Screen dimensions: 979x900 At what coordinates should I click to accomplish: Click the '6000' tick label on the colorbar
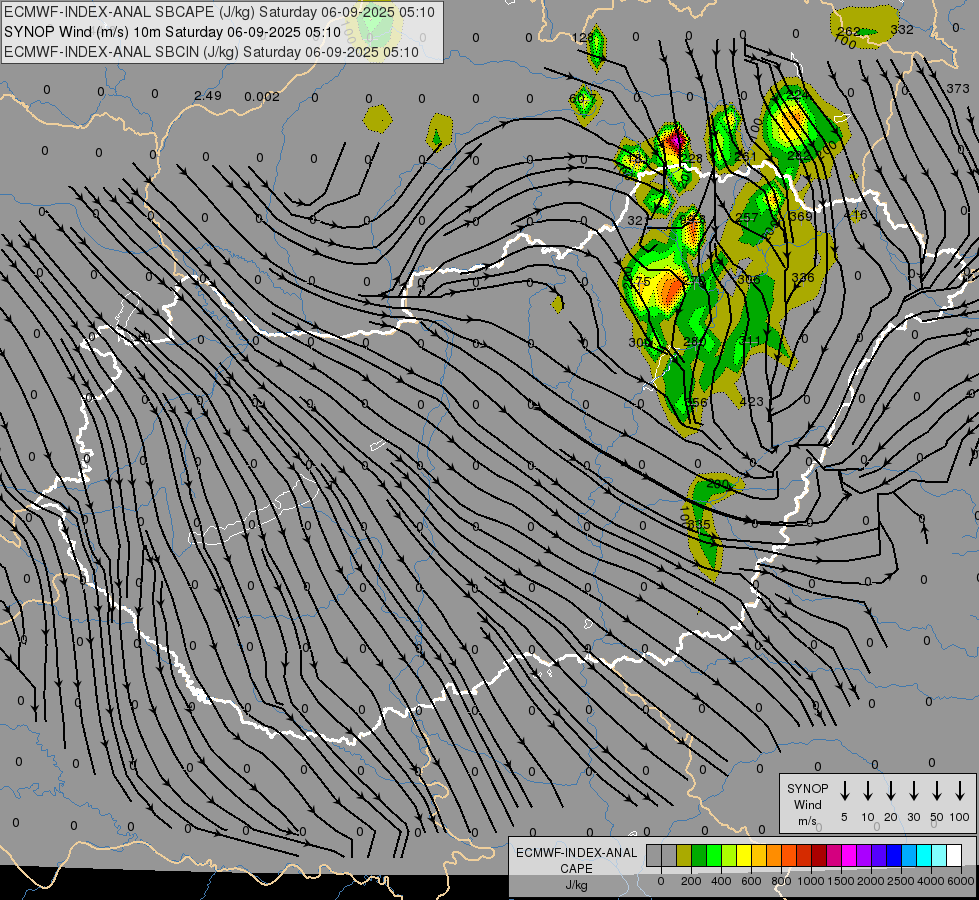(961, 881)
